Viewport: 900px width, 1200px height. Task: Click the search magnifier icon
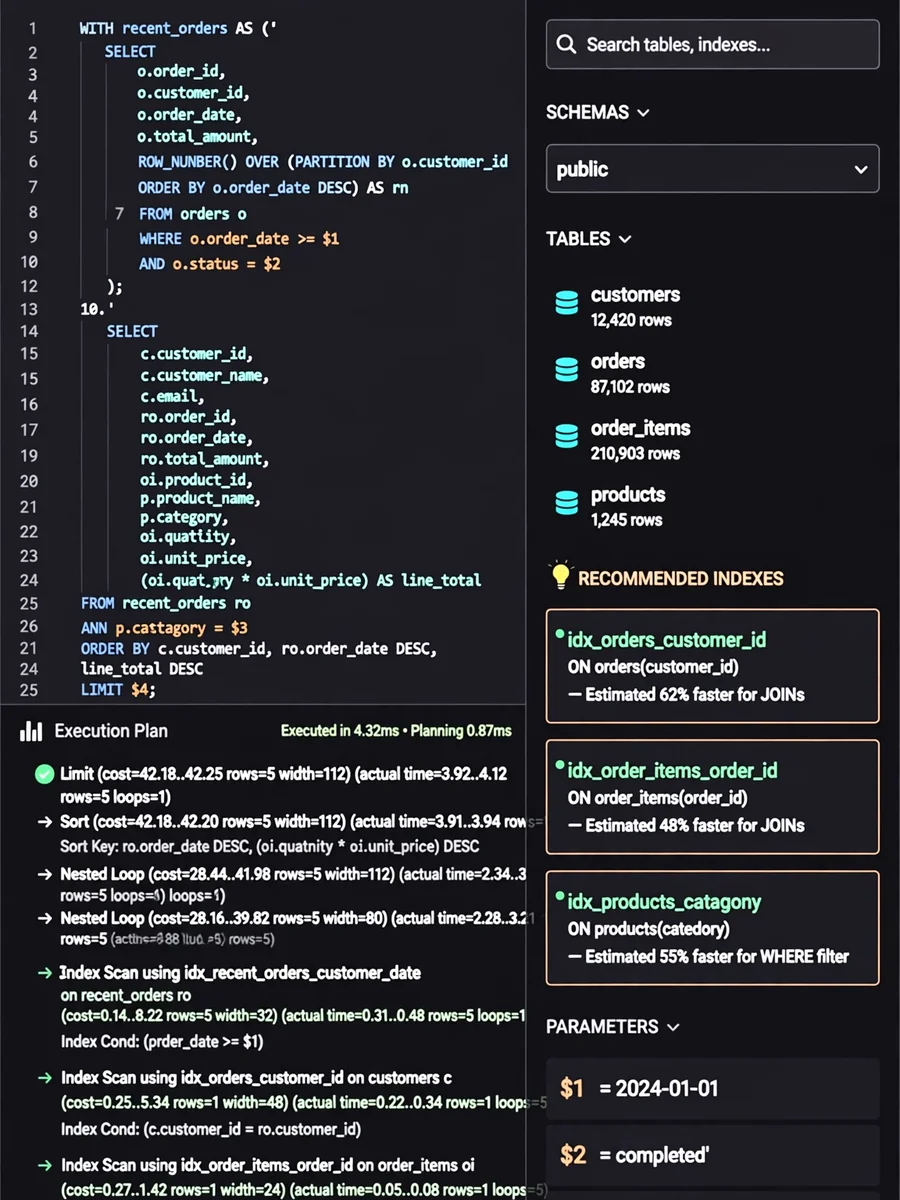coord(566,45)
